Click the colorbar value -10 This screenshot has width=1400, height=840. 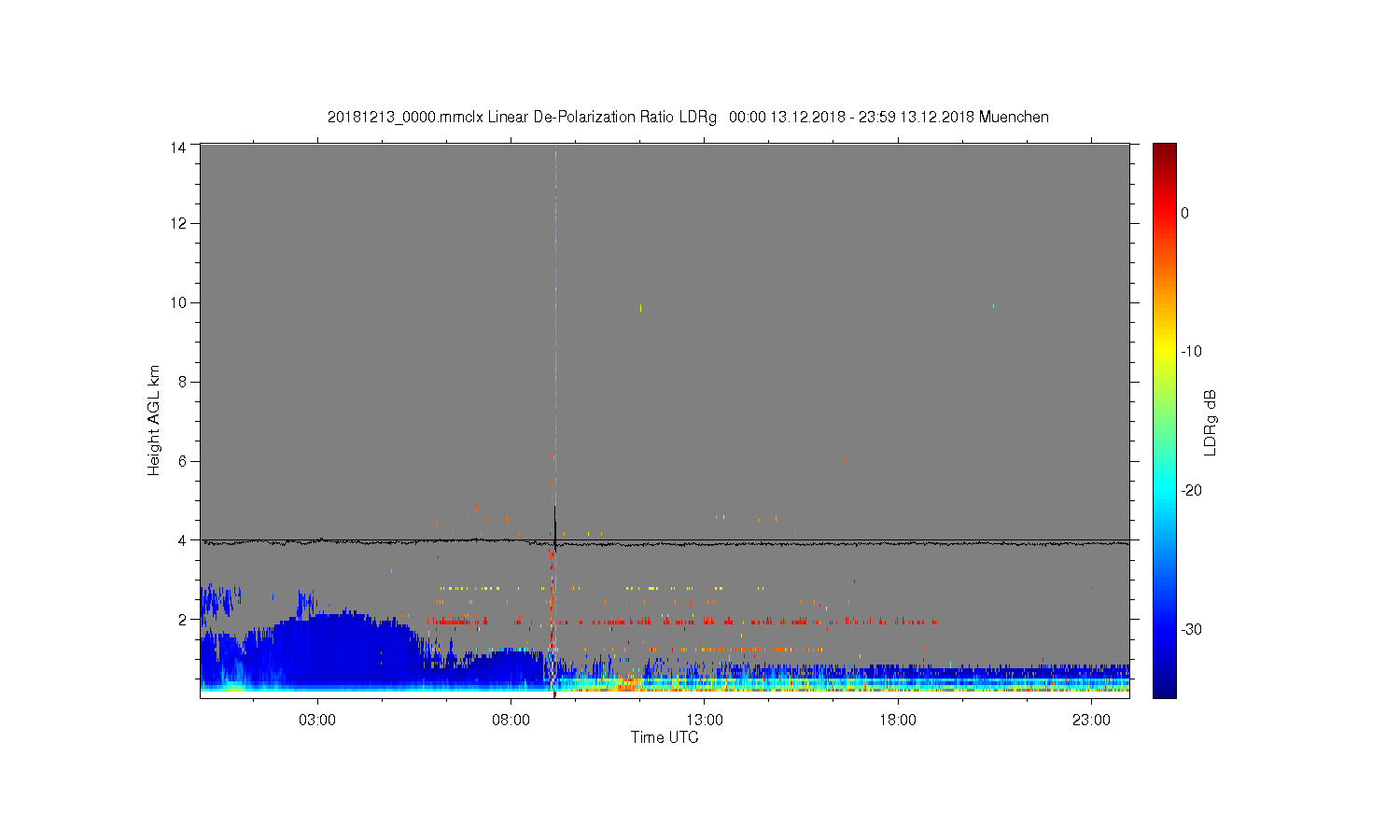pyautogui.click(x=1190, y=352)
